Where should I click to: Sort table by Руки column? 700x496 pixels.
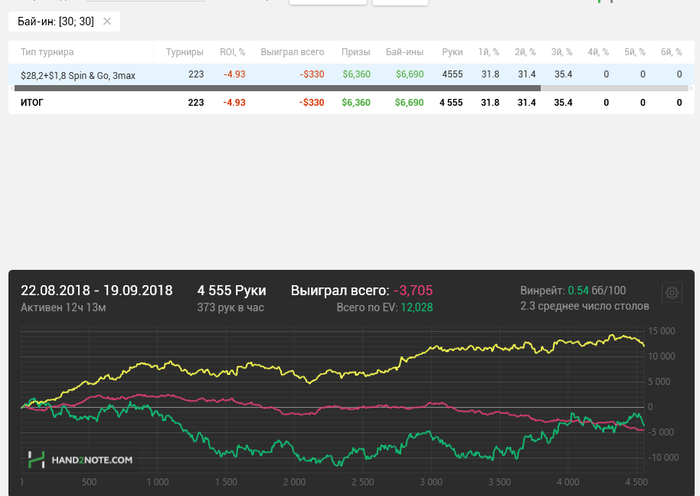coord(452,52)
